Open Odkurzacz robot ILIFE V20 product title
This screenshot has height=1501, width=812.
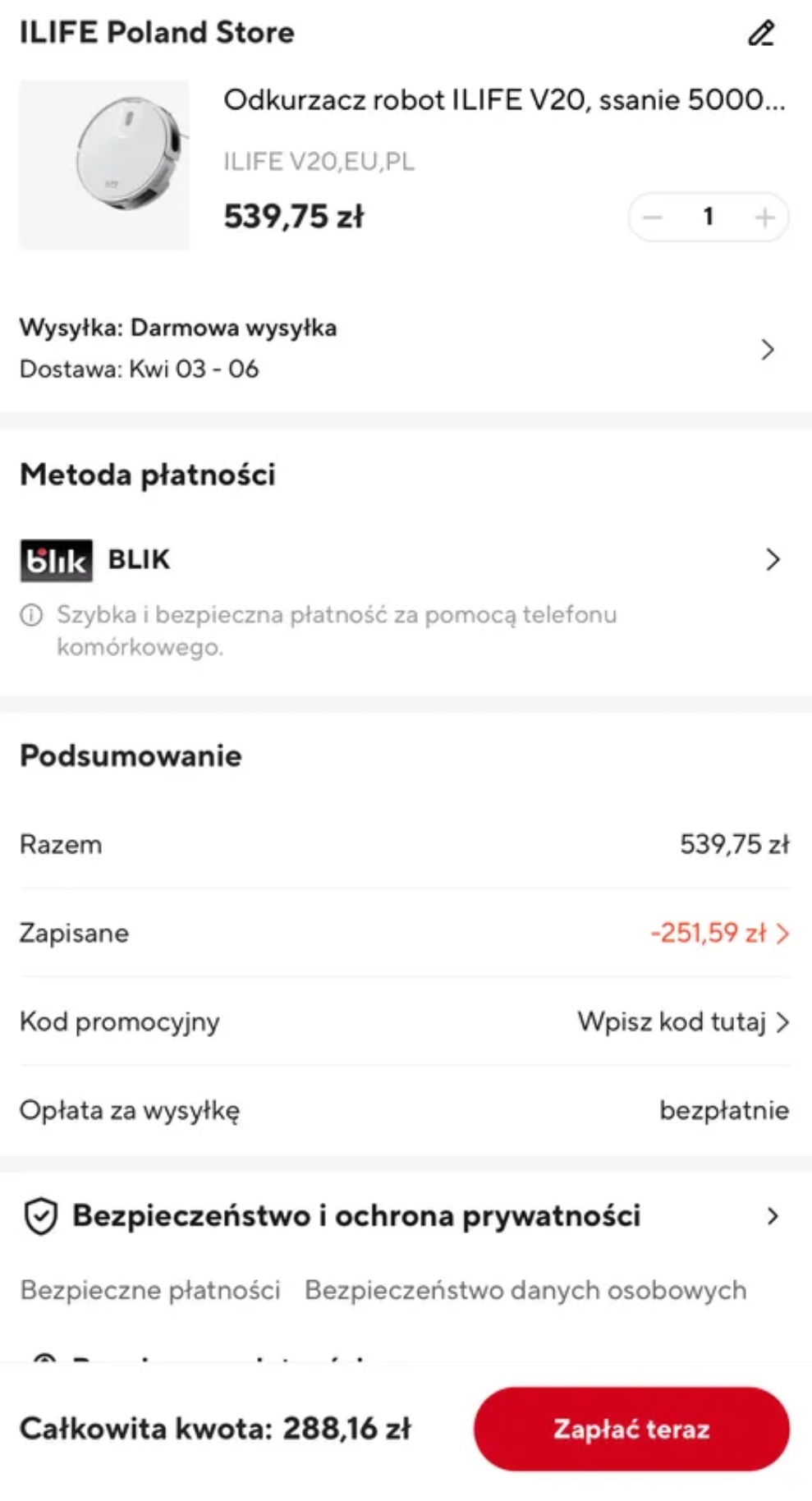504,100
